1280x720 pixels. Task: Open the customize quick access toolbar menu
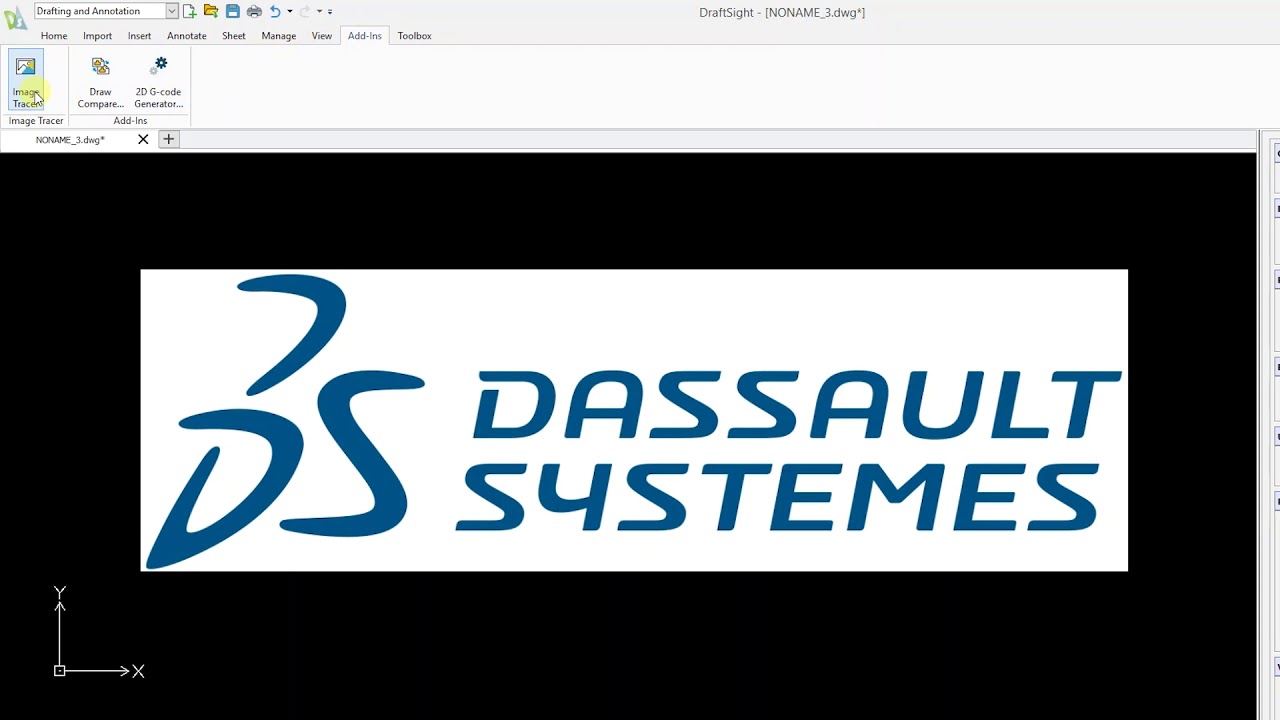330,11
